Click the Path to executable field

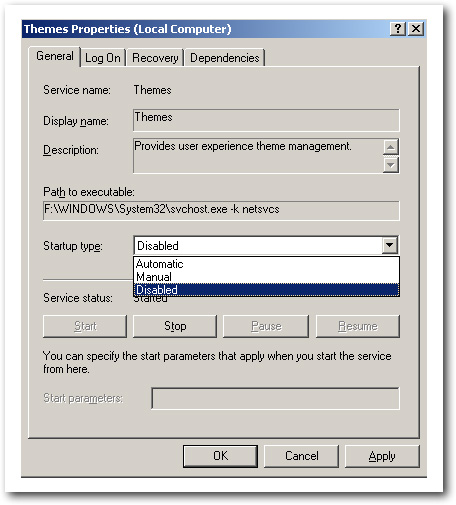[x=221, y=210]
